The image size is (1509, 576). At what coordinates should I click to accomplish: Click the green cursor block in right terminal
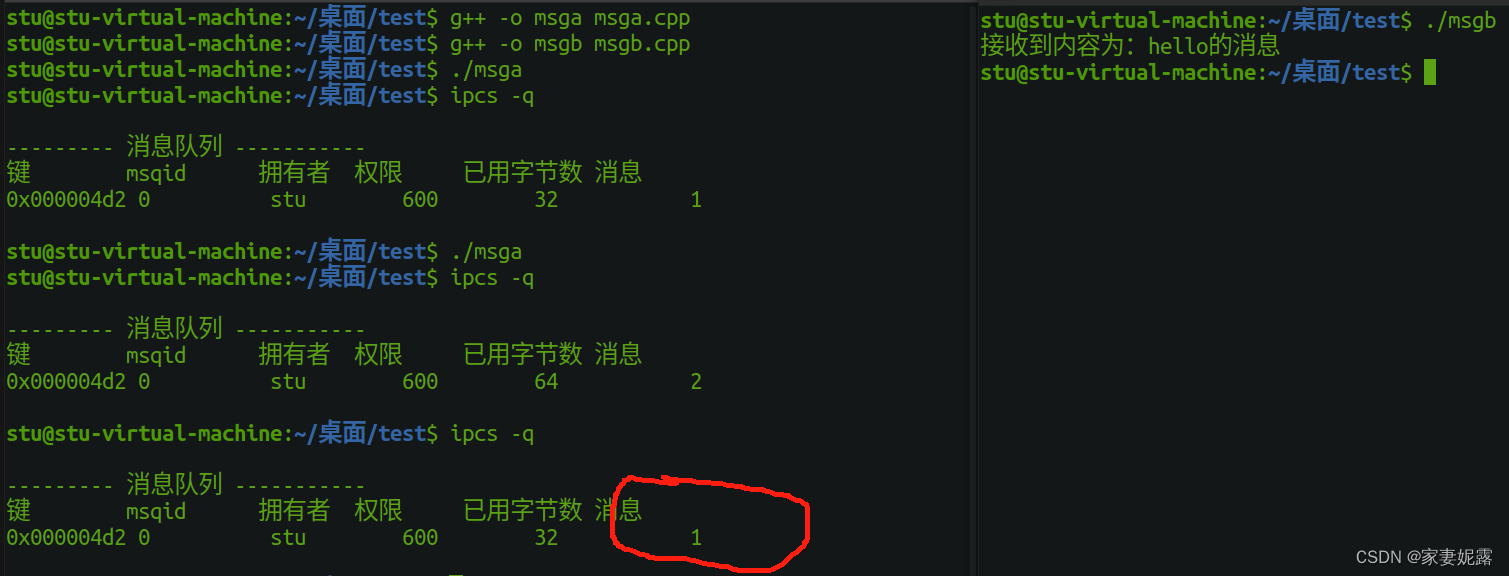point(1429,72)
